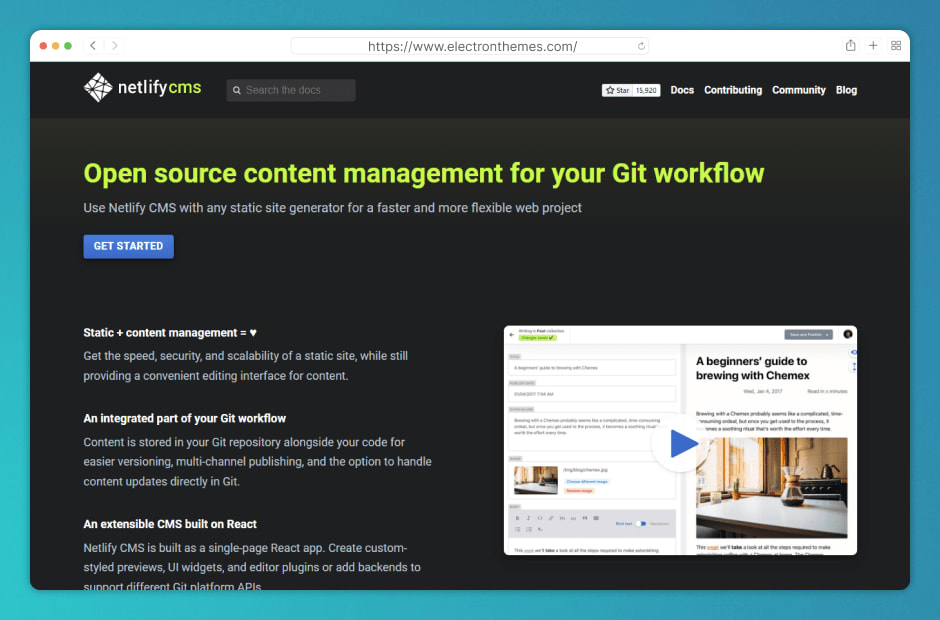This screenshot has width=940, height=620.
Task: Go forward with the browser forward arrow
Action: 115,46
